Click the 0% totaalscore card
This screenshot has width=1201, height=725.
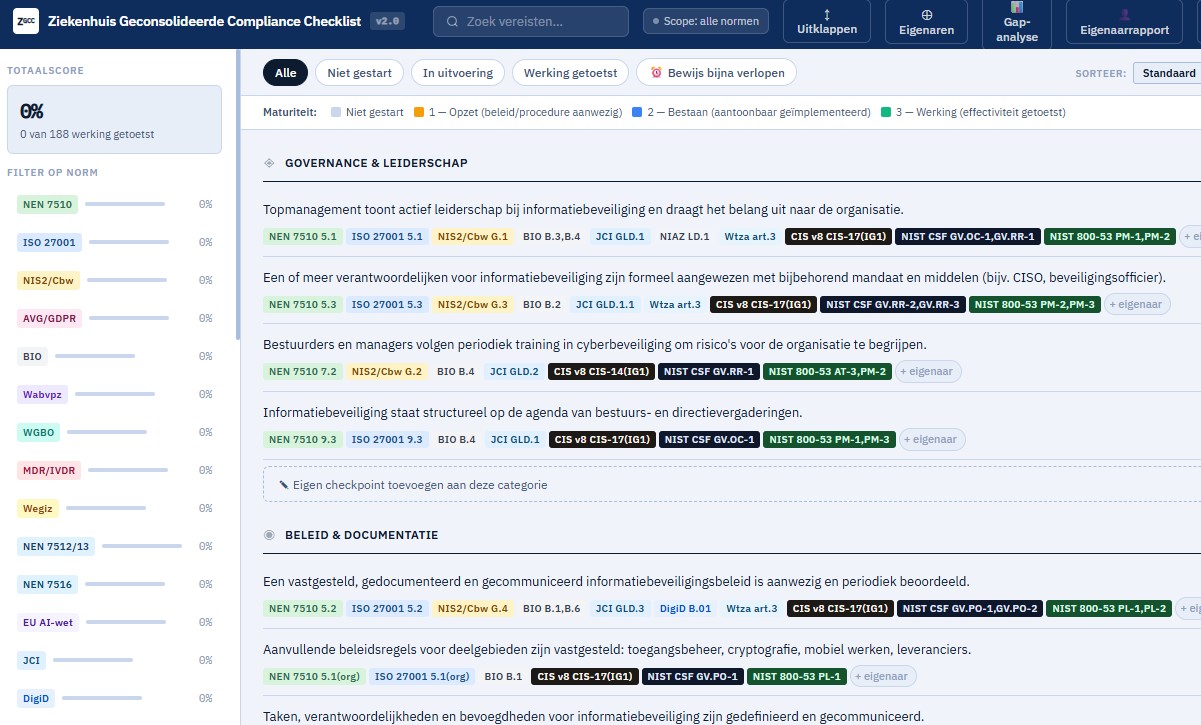click(114, 120)
